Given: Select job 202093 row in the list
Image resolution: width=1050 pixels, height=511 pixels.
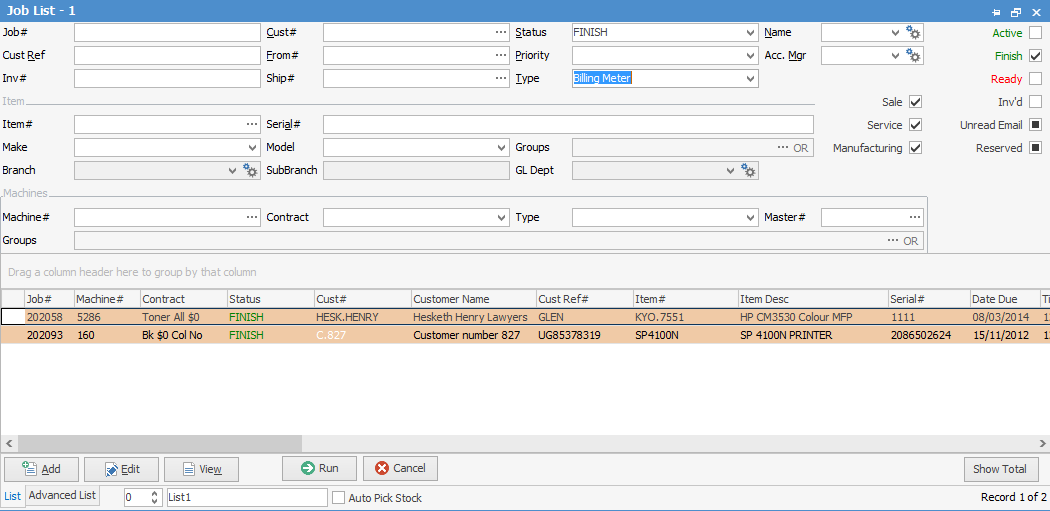Looking at the screenshot, I should (x=400, y=335).
